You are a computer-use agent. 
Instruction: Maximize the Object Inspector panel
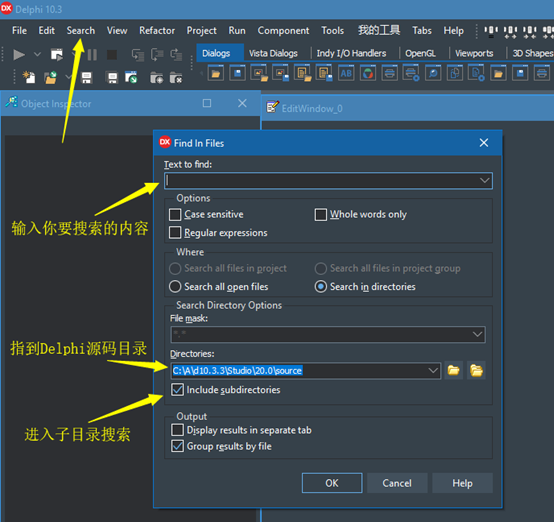coord(207,103)
